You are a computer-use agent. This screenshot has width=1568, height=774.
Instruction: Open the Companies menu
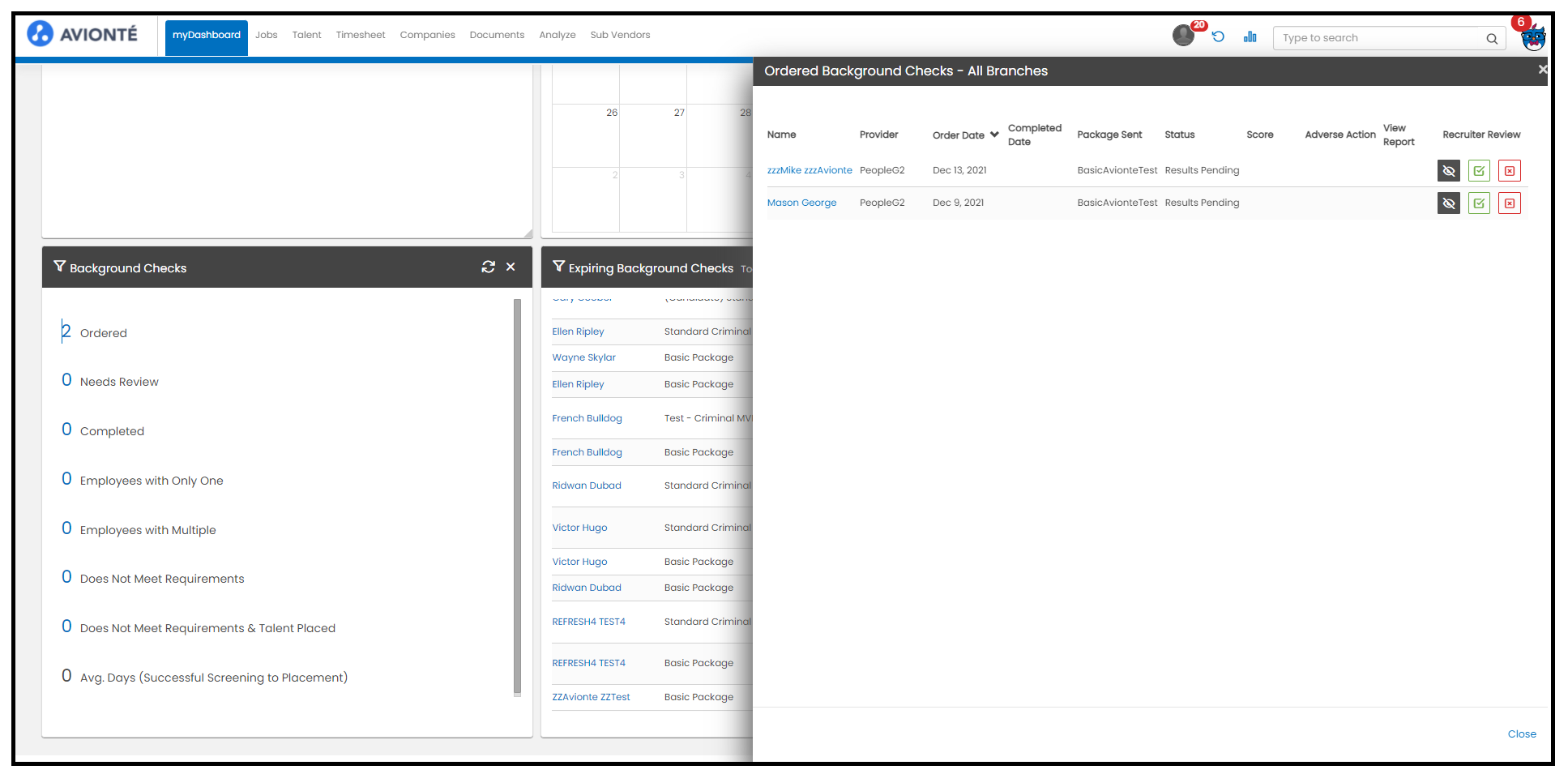pyautogui.click(x=427, y=35)
